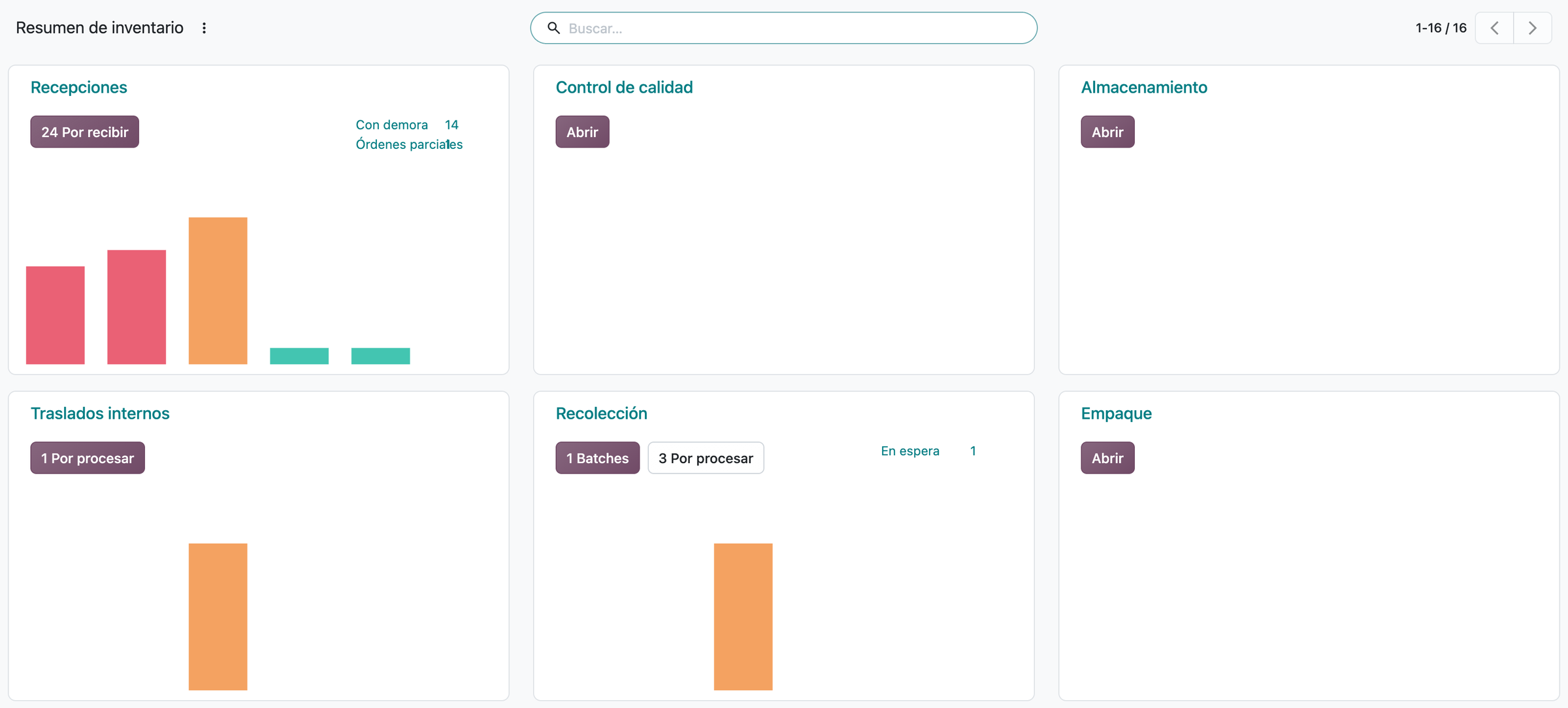Click the Órdenes parciales link
This screenshot has height=708, width=1568.
tap(409, 144)
